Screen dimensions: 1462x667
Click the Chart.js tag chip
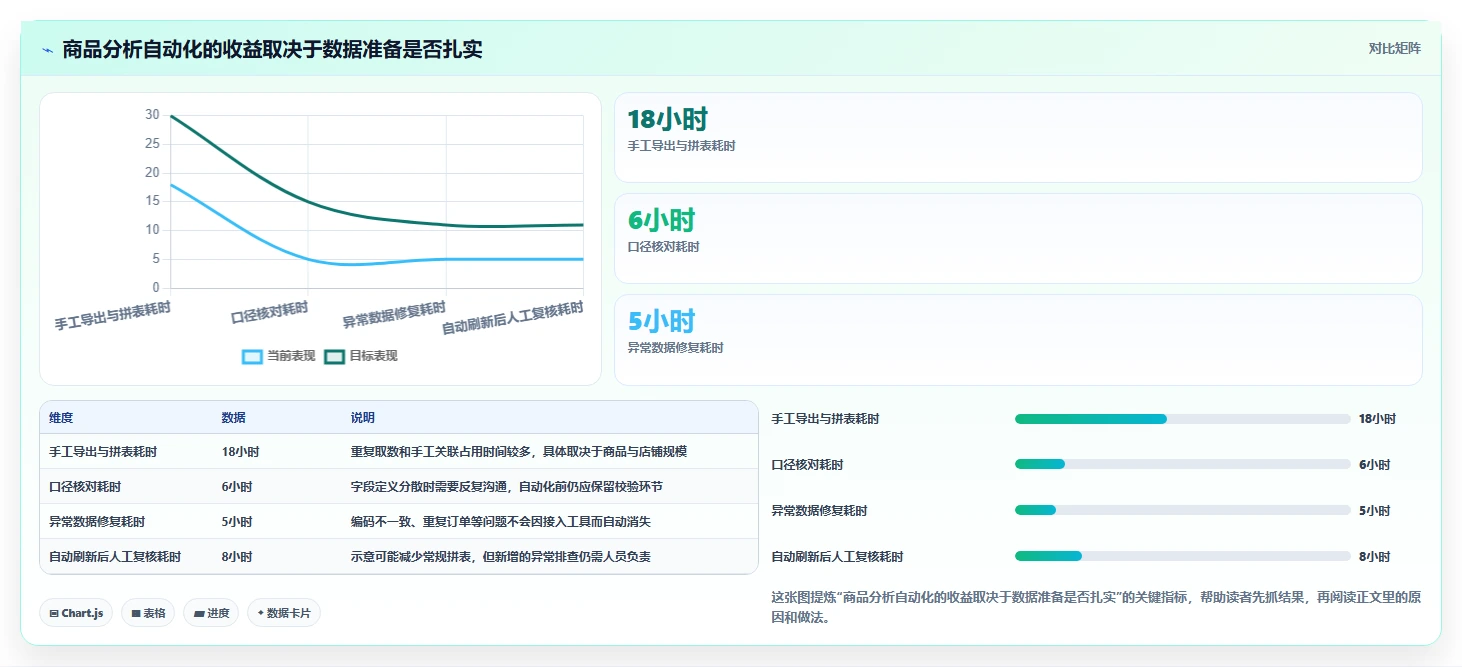(76, 613)
